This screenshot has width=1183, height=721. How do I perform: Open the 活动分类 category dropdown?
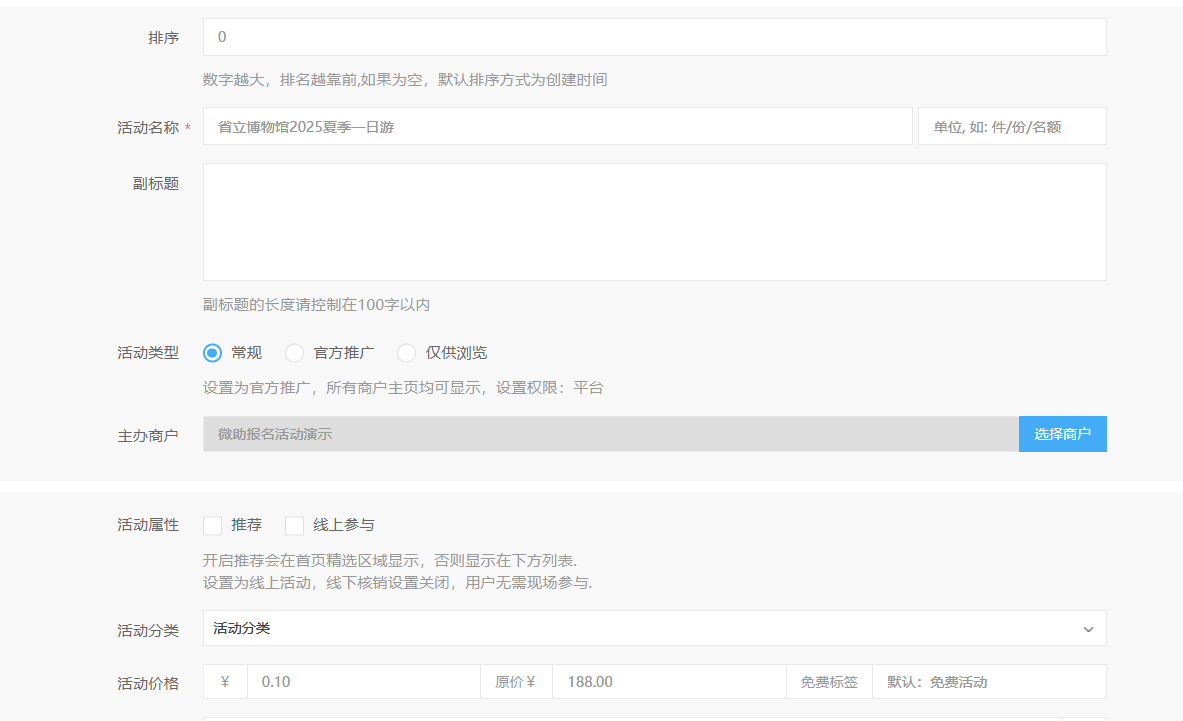[640, 629]
